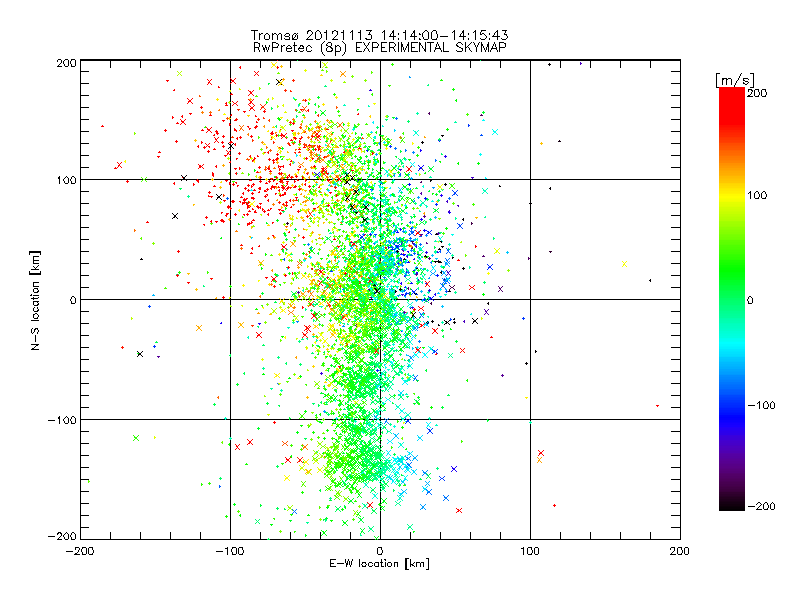The image size is (800, 600).
Task: Click the N-S axis tick label "200"
Action: click(67, 63)
